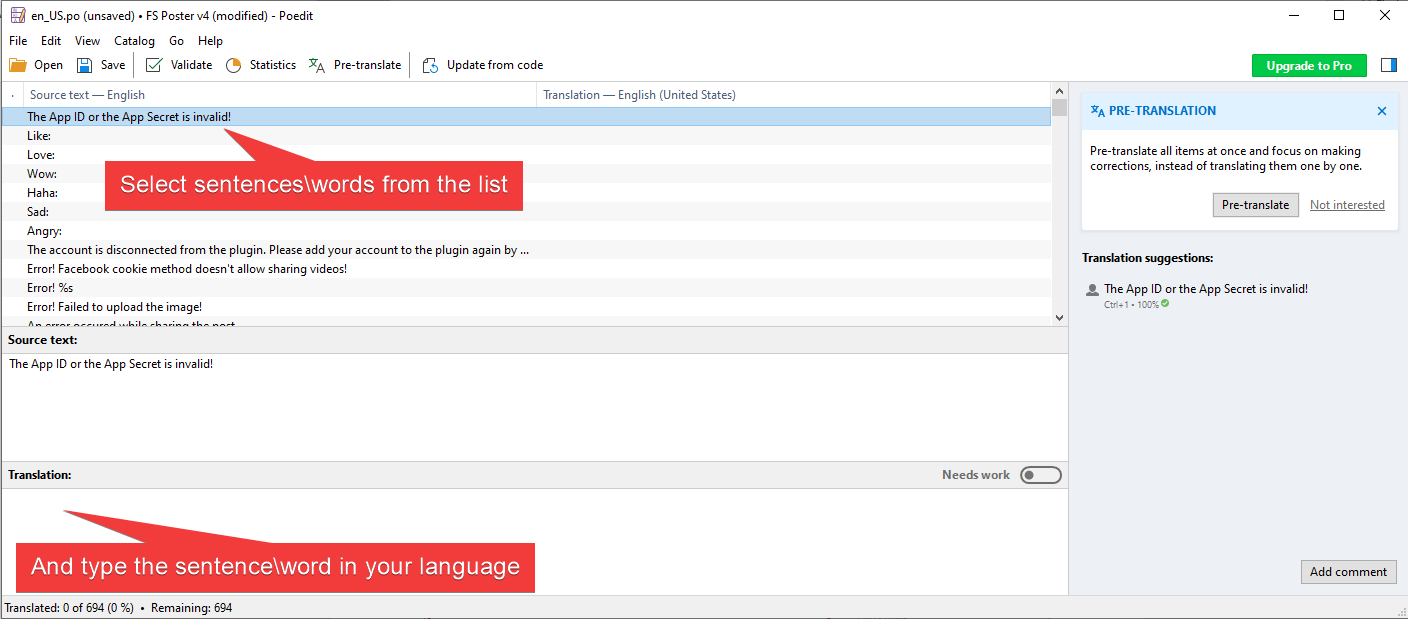Image resolution: width=1408 pixels, height=619 pixels.
Task: Select the 'Error! %s' row
Action: tap(526, 288)
